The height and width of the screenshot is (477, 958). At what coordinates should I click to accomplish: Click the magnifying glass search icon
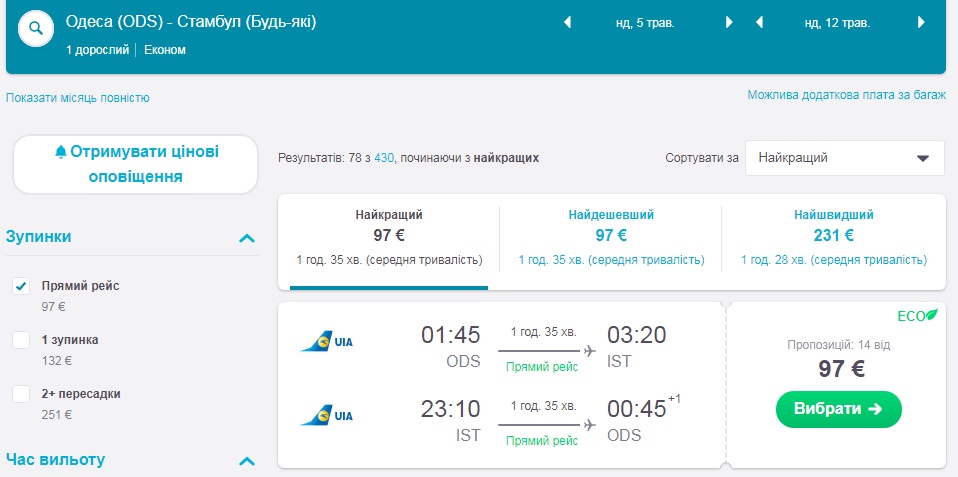(36, 28)
